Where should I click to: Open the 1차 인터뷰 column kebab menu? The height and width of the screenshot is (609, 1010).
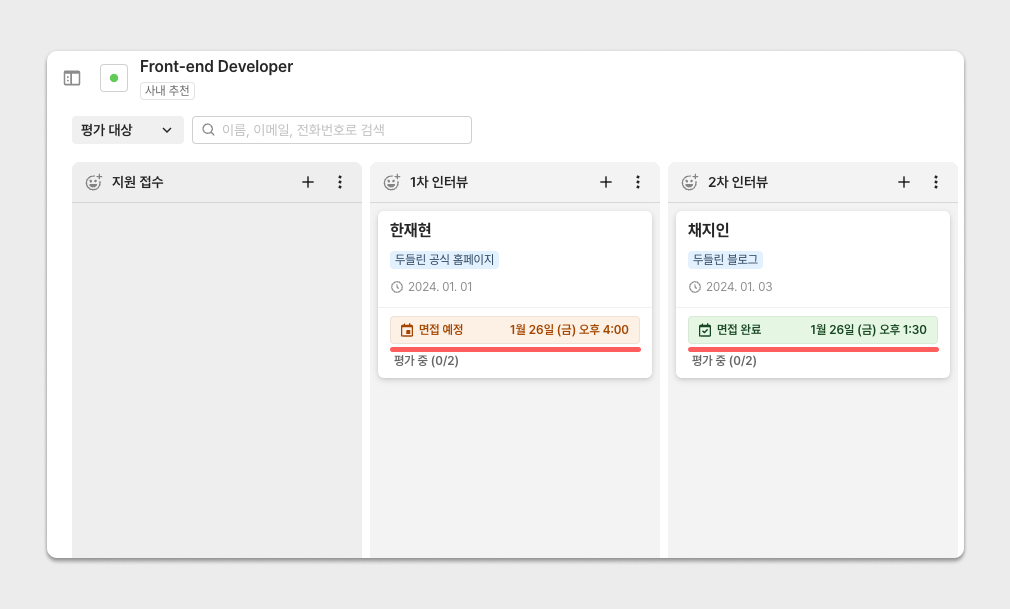[638, 182]
